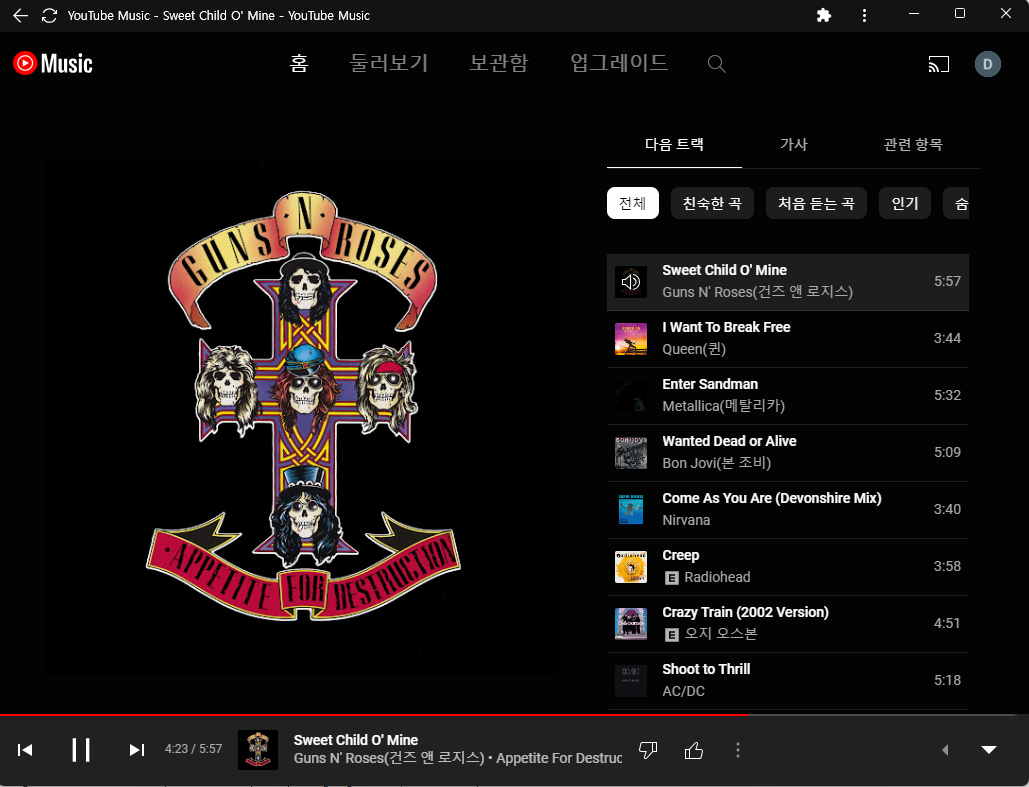Skip to the previous track
Image resolution: width=1029 pixels, height=787 pixels.
coord(25,750)
